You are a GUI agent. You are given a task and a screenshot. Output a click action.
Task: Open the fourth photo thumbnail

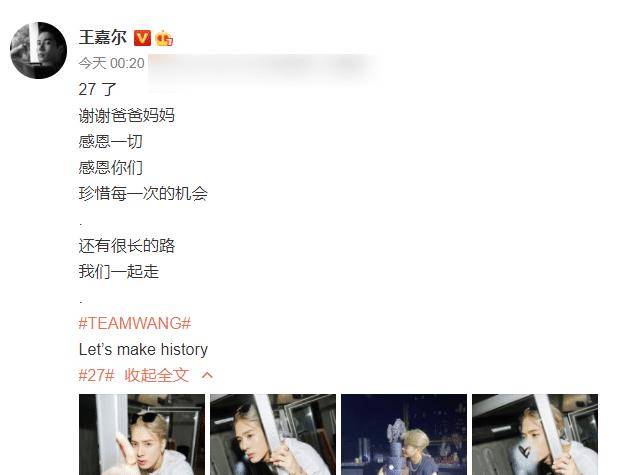pyautogui.click(x=535, y=434)
